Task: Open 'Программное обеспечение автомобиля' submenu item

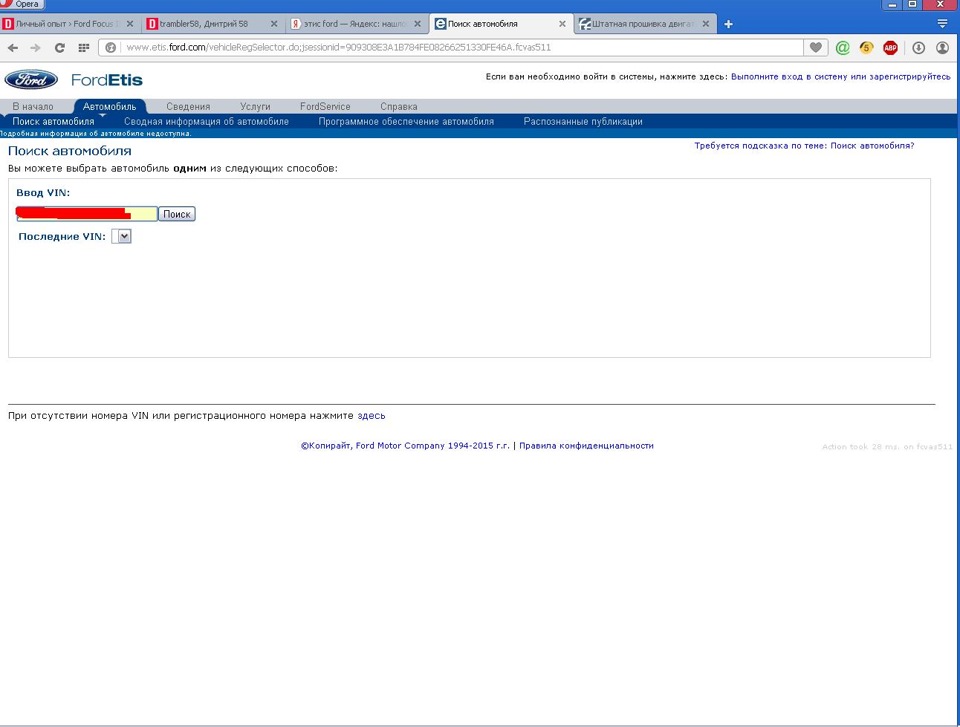Action: pyautogui.click(x=406, y=121)
